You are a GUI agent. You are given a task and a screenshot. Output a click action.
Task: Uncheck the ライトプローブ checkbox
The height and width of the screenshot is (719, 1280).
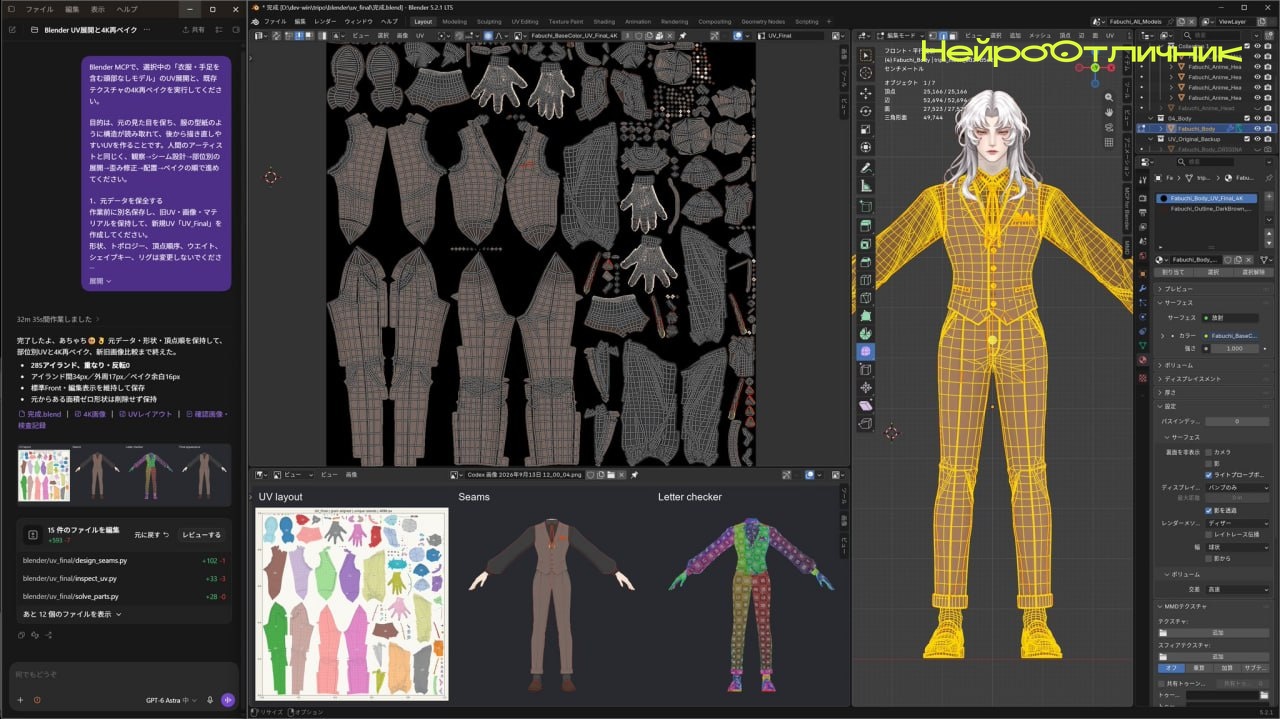1208,475
